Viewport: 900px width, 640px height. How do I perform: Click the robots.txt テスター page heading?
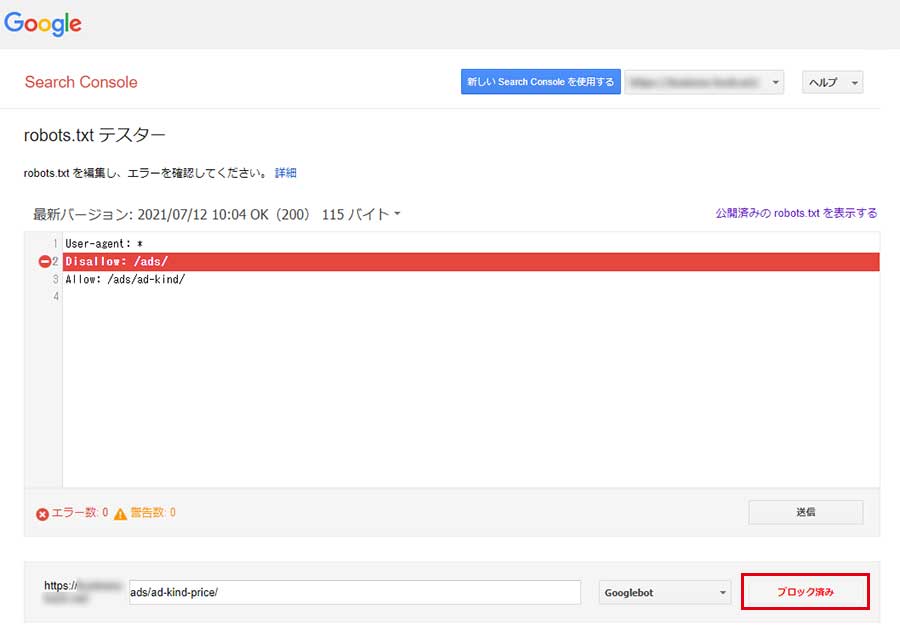[x=94, y=135]
